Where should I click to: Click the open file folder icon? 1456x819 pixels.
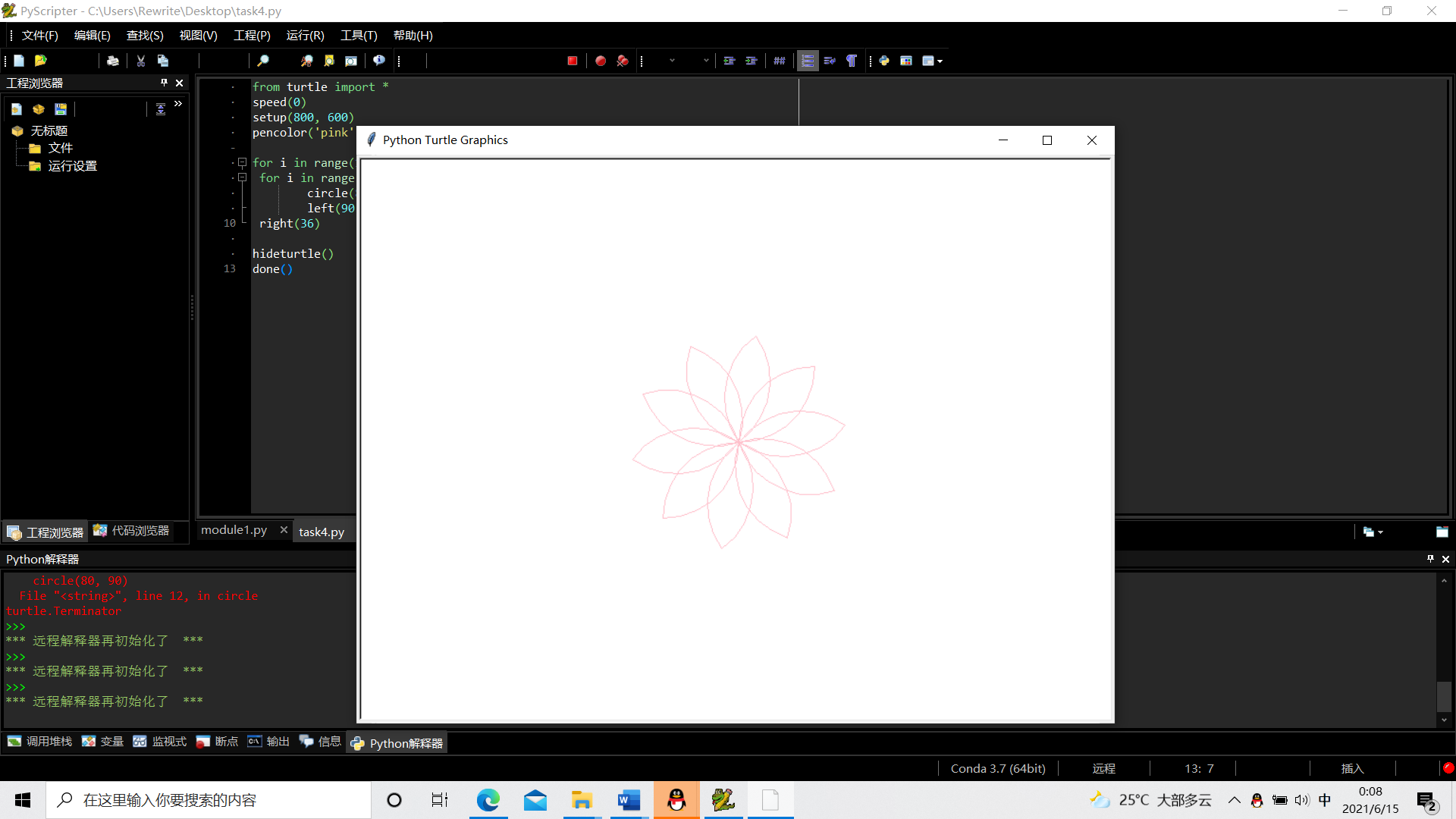(x=41, y=61)
